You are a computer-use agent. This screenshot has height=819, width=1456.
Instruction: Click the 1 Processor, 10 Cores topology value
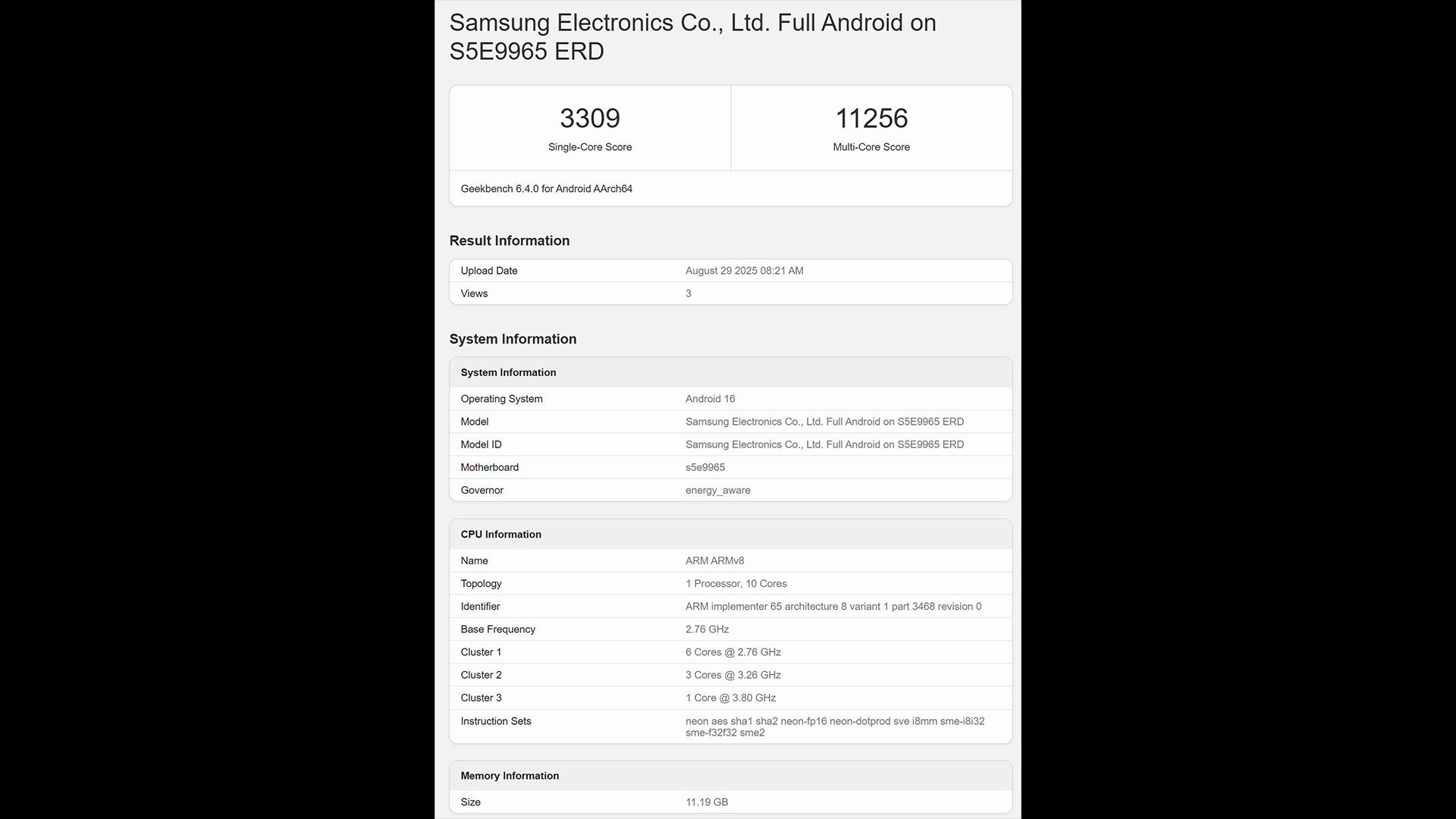click(736, 584)
